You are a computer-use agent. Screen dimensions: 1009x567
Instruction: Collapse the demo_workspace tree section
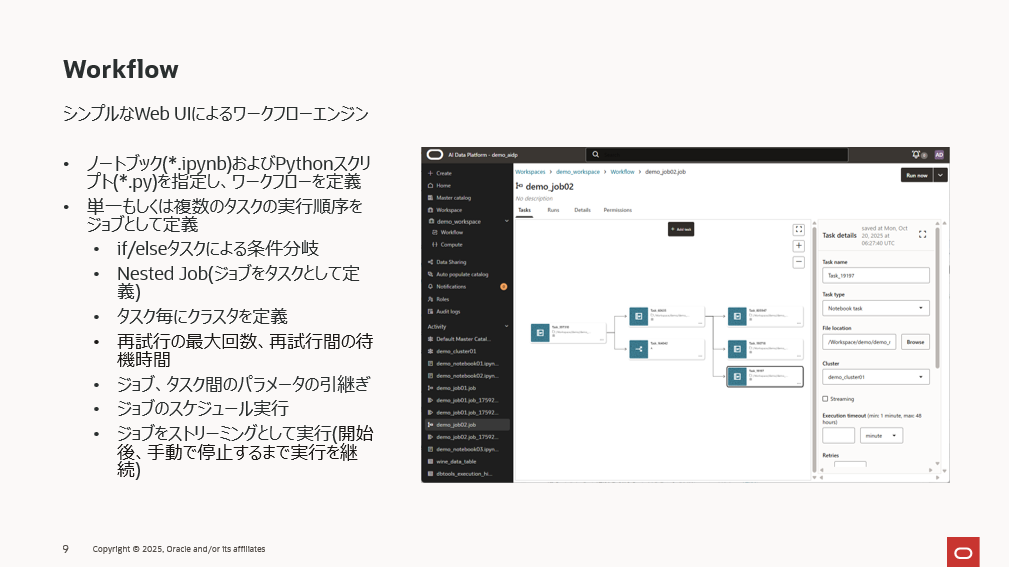point(506,221)
